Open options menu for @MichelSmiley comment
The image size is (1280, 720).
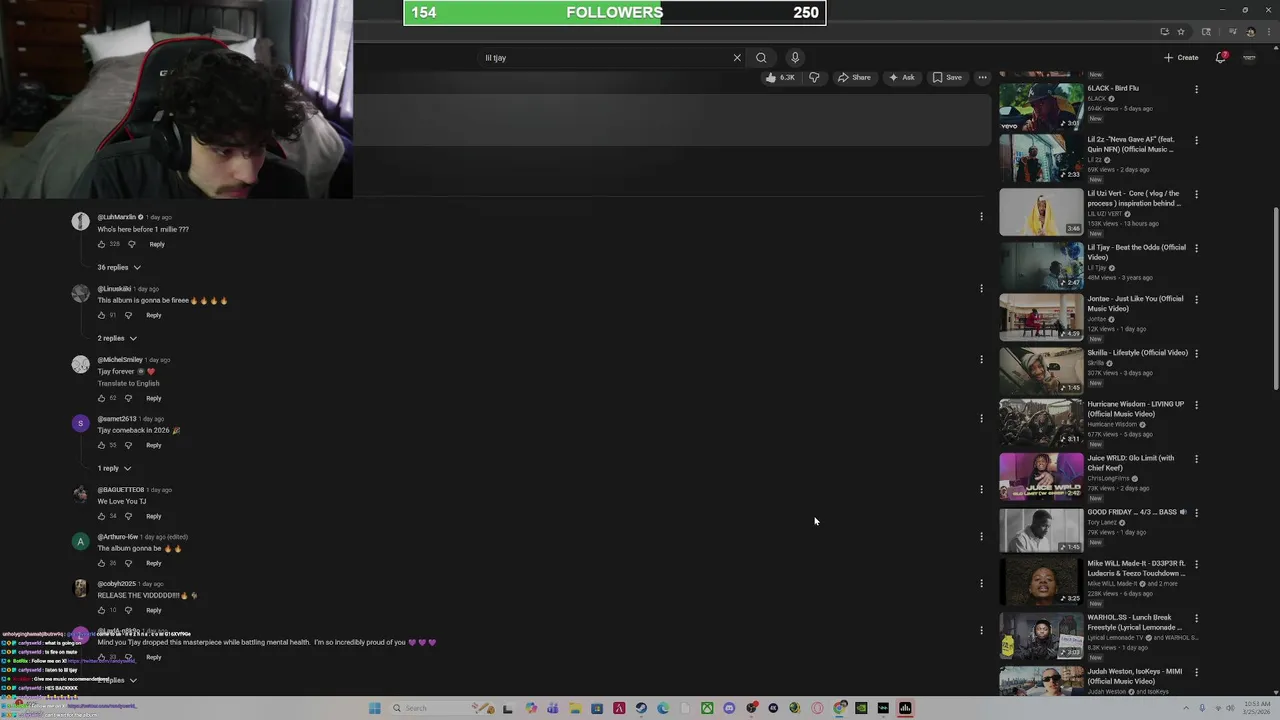(x=981, y=359)
